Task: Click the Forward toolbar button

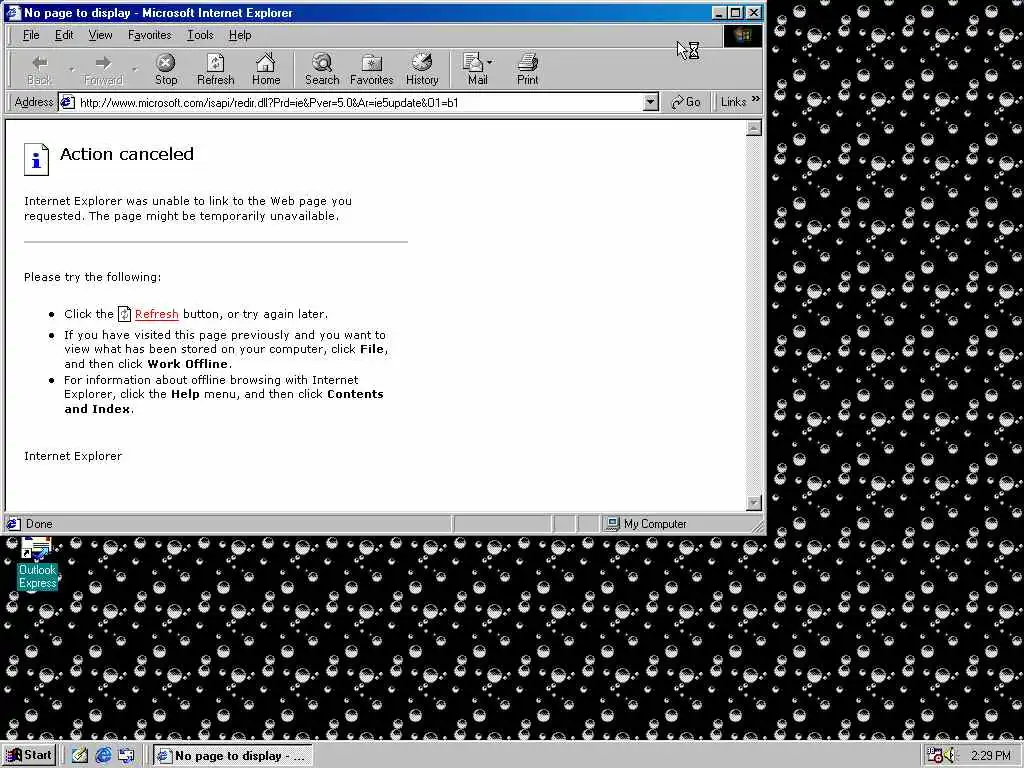Action: pyautogui.click(x=103, y=69)
